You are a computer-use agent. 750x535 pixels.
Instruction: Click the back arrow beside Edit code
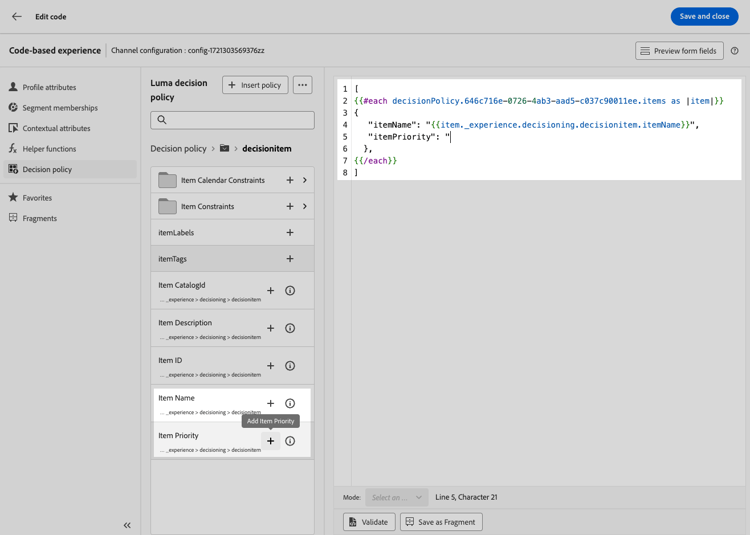(x=17, y=16)
